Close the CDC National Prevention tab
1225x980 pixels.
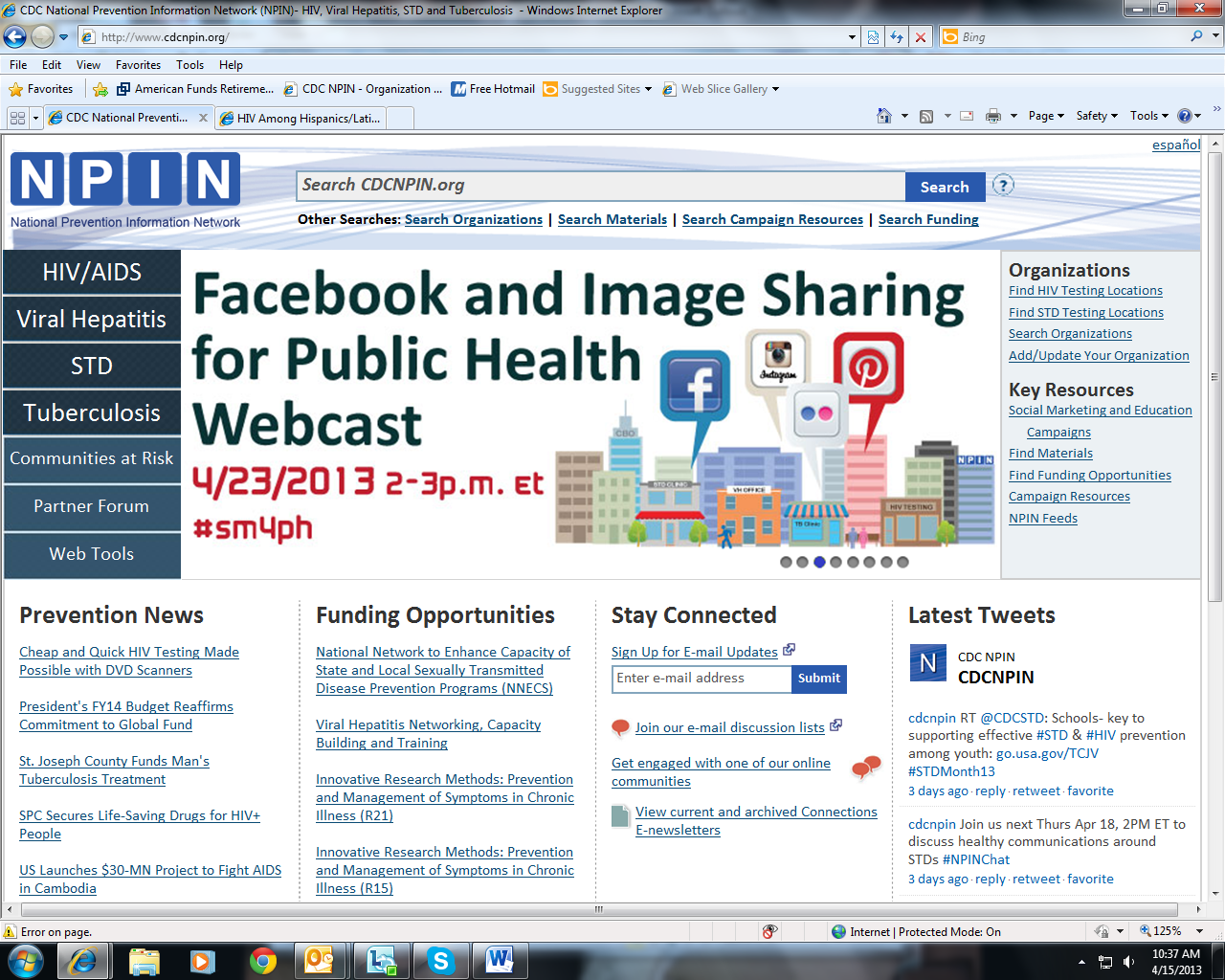203,118
